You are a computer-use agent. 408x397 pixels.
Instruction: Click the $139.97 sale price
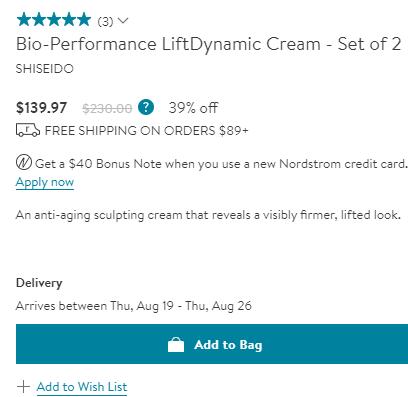click(x=41, y=108)
